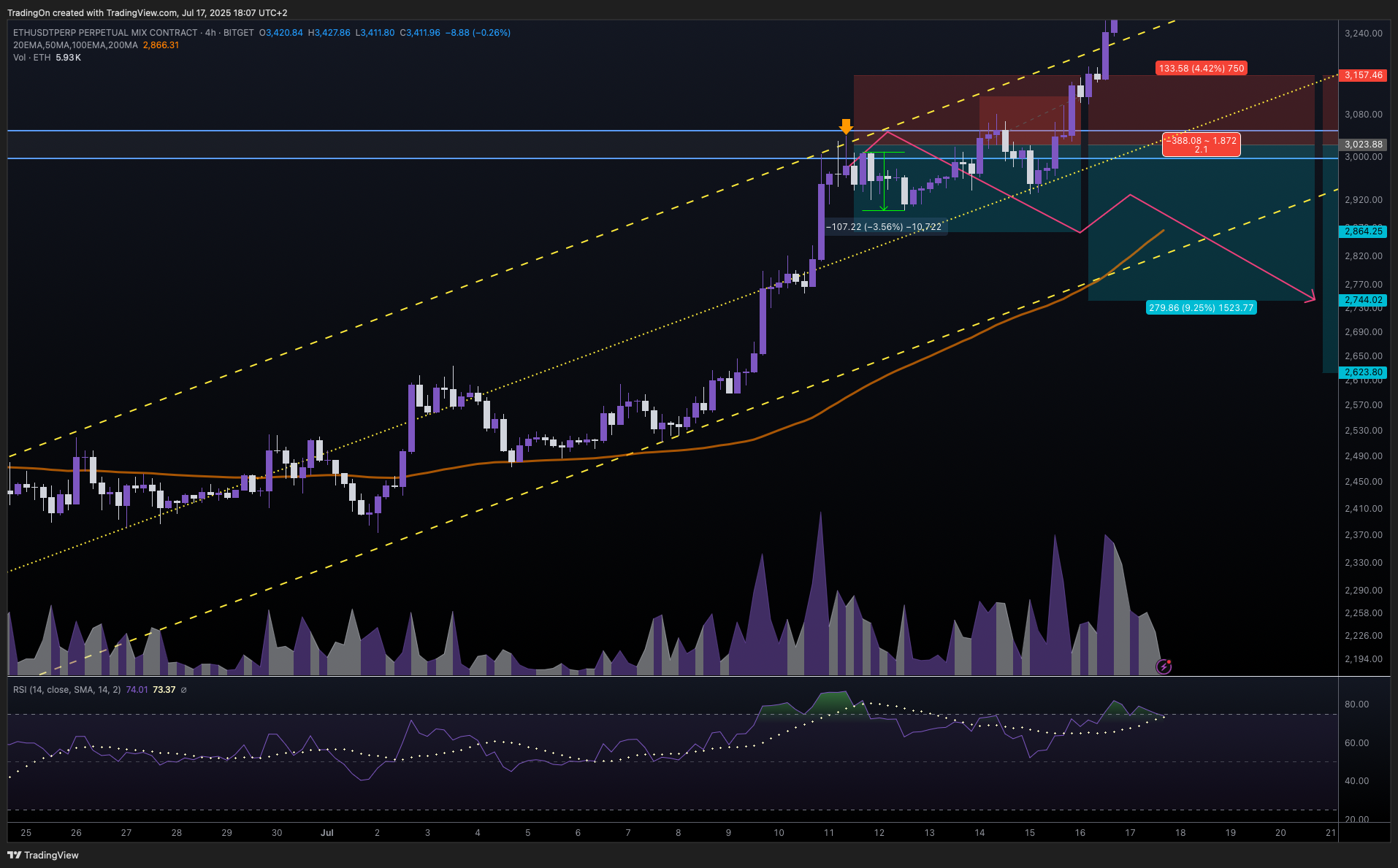Image resolution: width=1398 pixels, height=868 pixels.
Task: Click the change value −8.88 (−0.26%)
Action: (478, 33)
